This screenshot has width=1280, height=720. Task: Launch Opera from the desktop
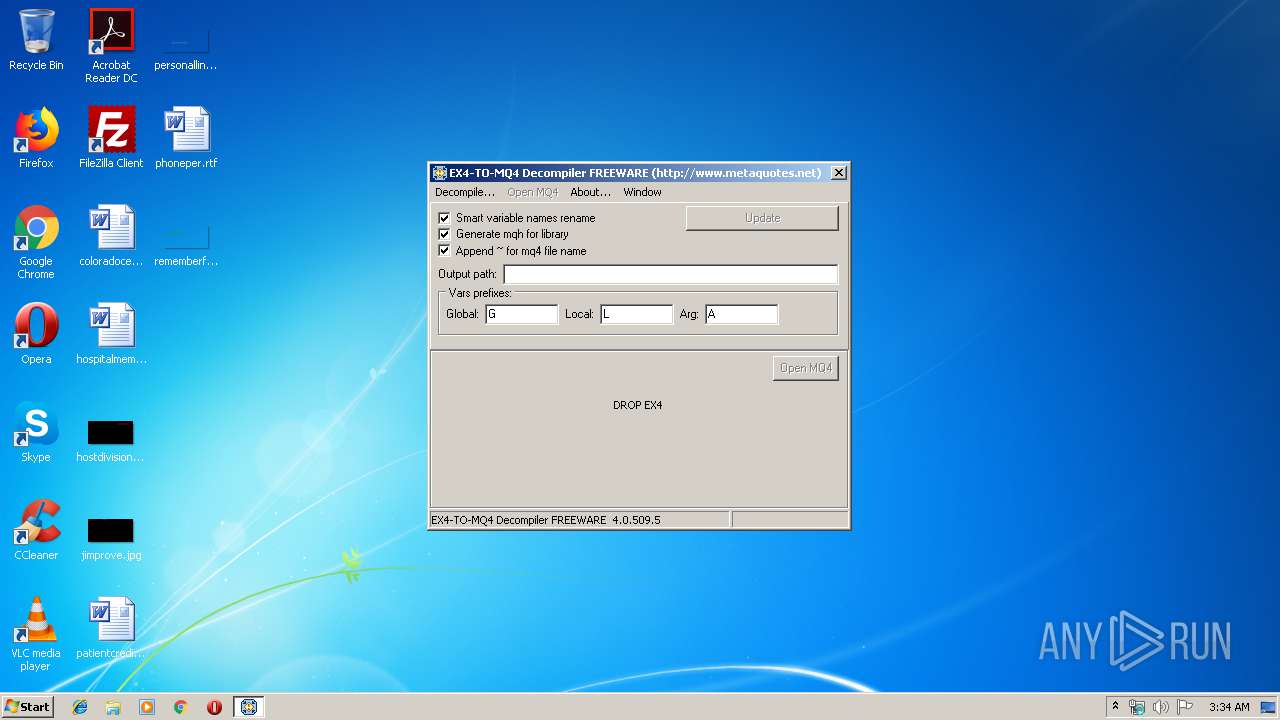pos(36,334)
